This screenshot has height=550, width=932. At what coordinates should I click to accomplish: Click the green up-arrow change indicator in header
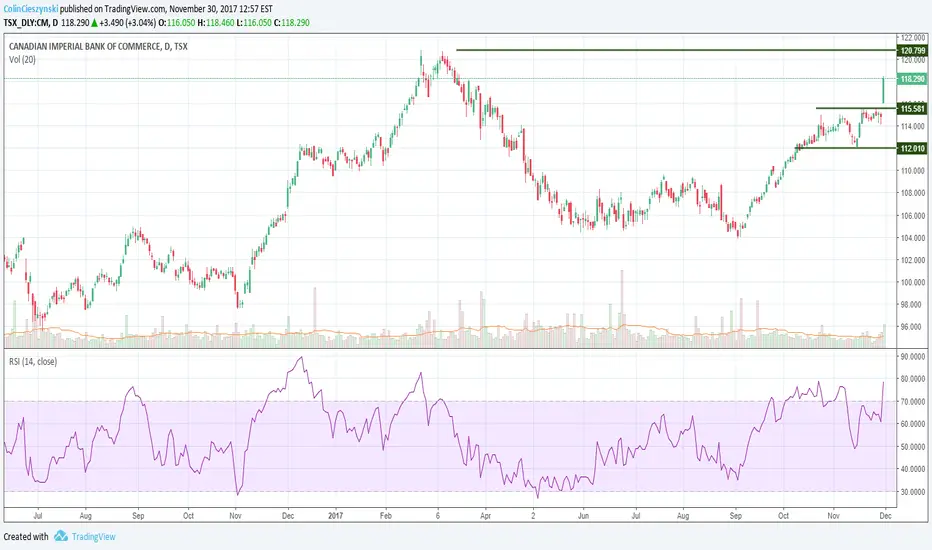(x=95, y=23)
